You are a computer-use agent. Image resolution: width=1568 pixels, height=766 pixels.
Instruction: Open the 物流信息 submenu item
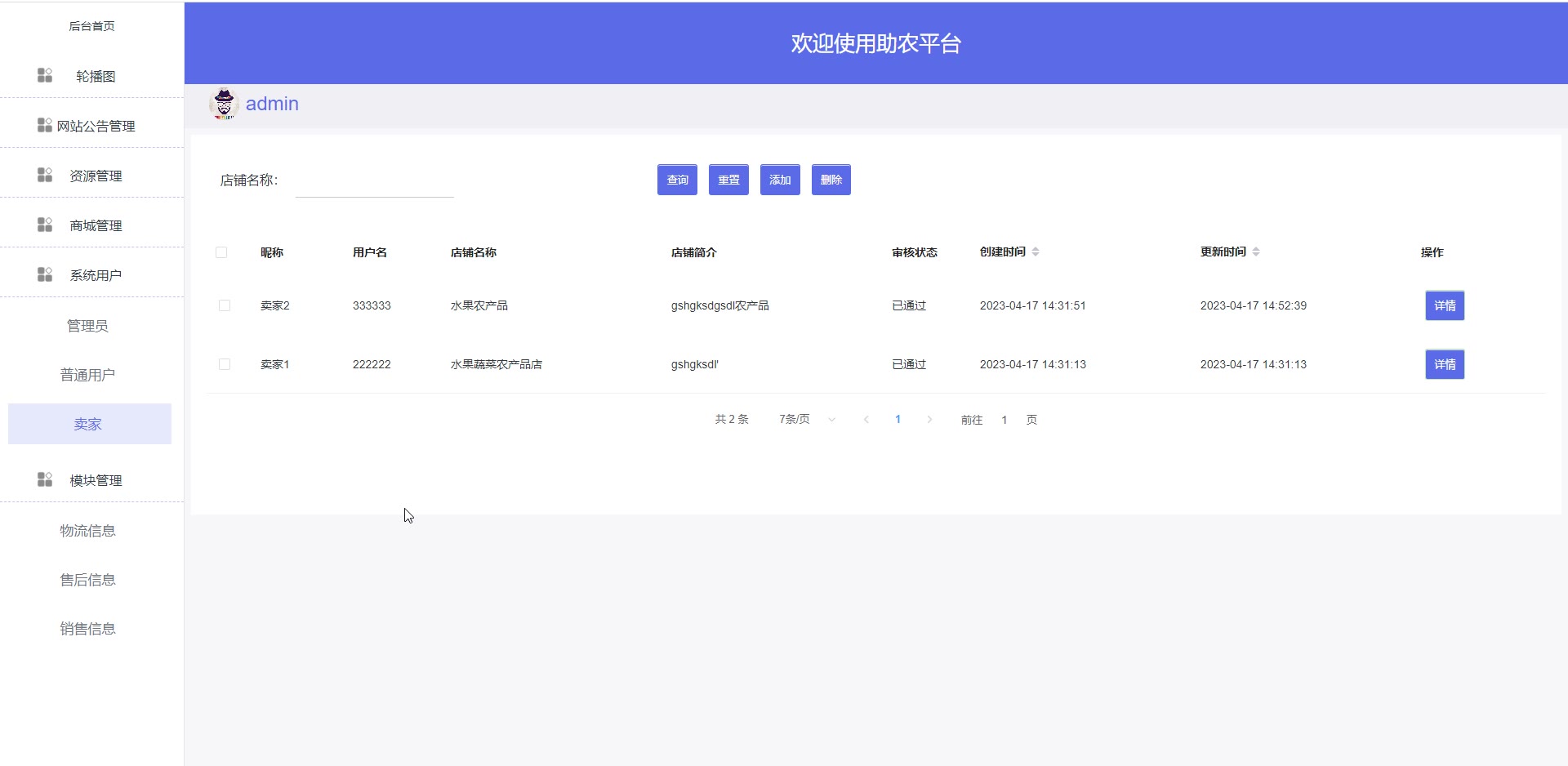87,531
